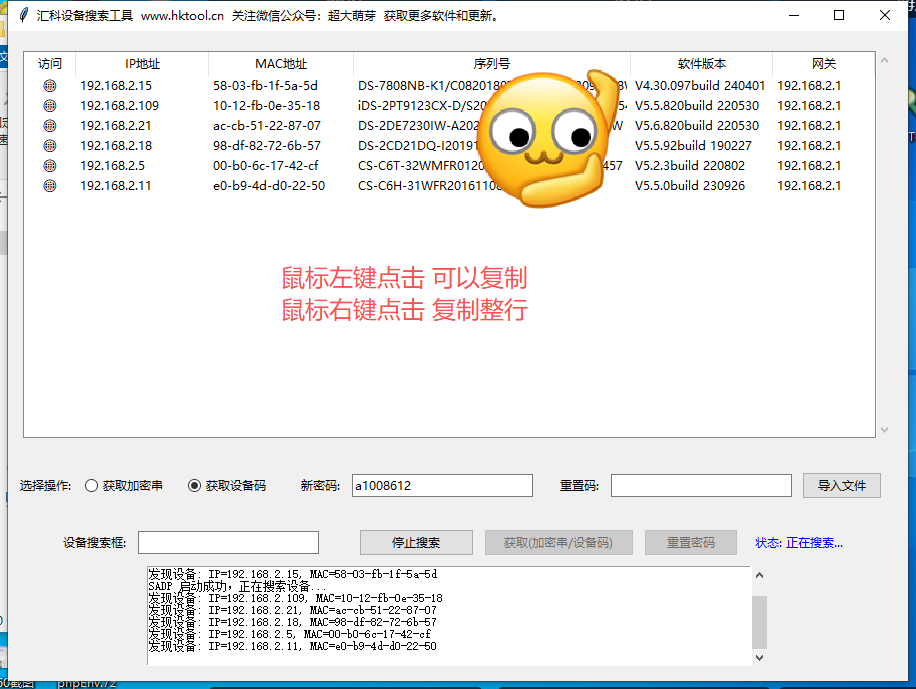The image size is (916, 689).
Task: Click the empty 重置码 input box
Action: [x=700, y=485]
